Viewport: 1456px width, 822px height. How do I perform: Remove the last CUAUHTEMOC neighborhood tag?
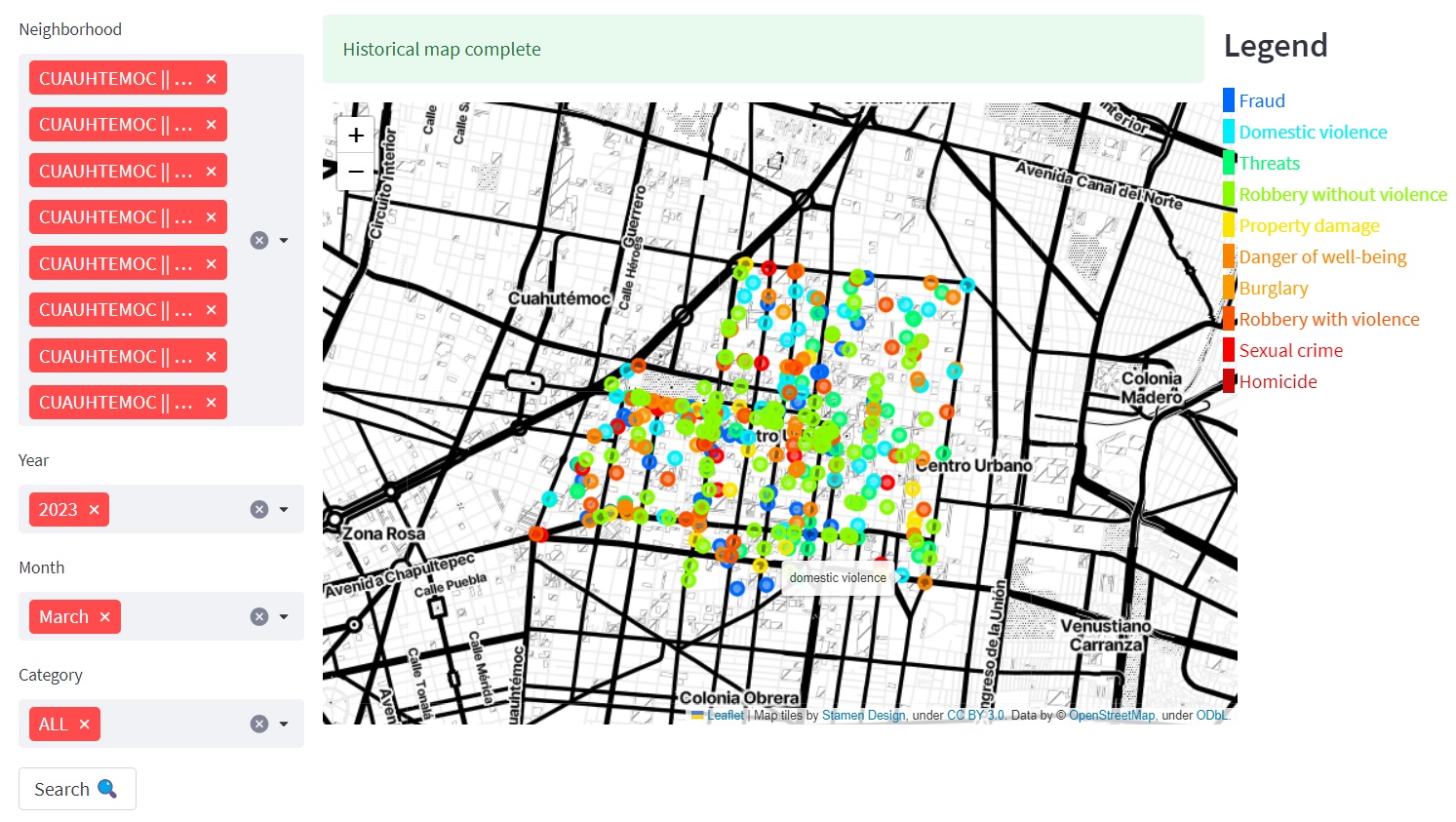pos(211,403)
